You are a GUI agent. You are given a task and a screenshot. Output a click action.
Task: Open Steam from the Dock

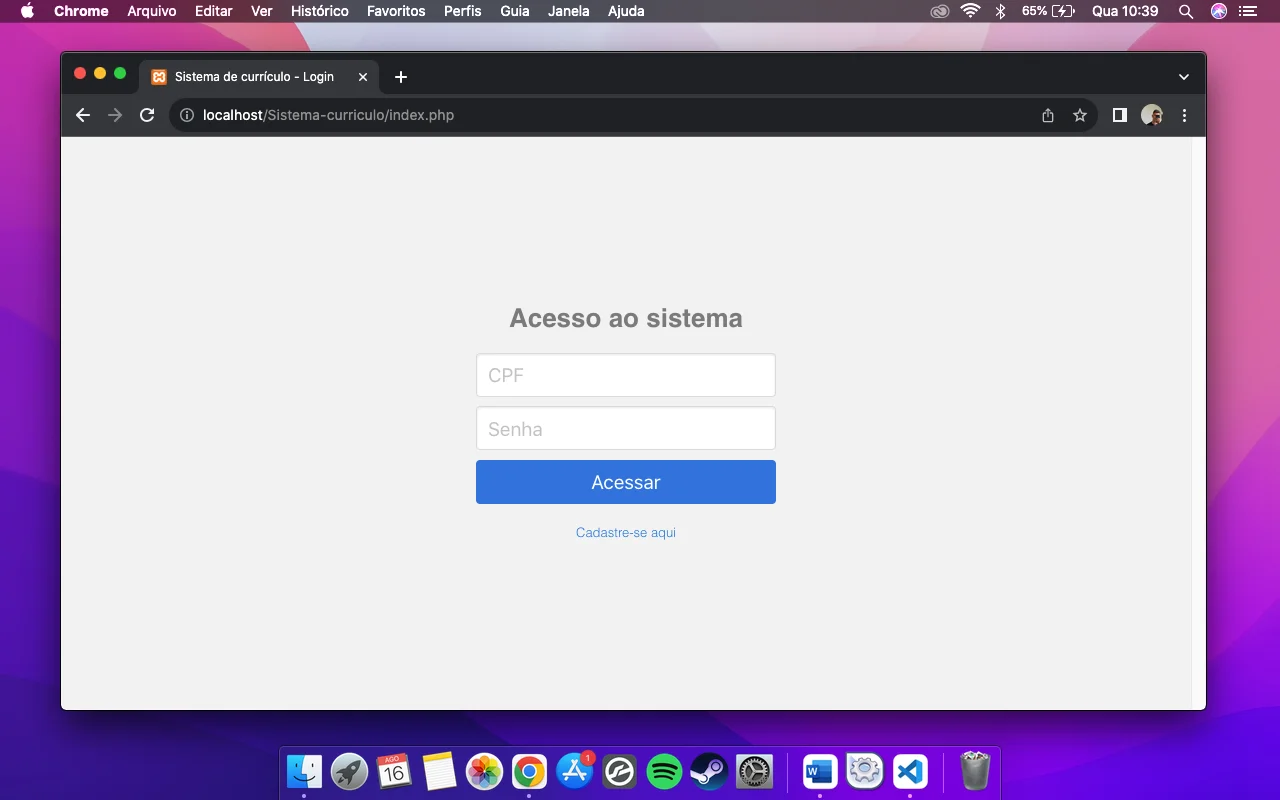[709, 771]
